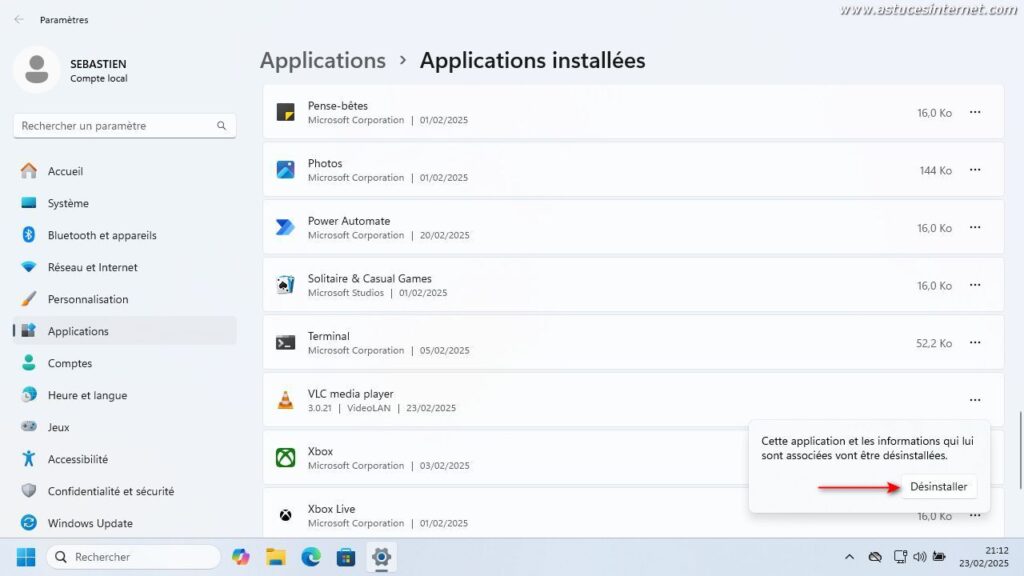The width and height of the screenshot is (1024, 576).
Task: Navigate to Windows Update in the sidebar
Action: [90, 523]
